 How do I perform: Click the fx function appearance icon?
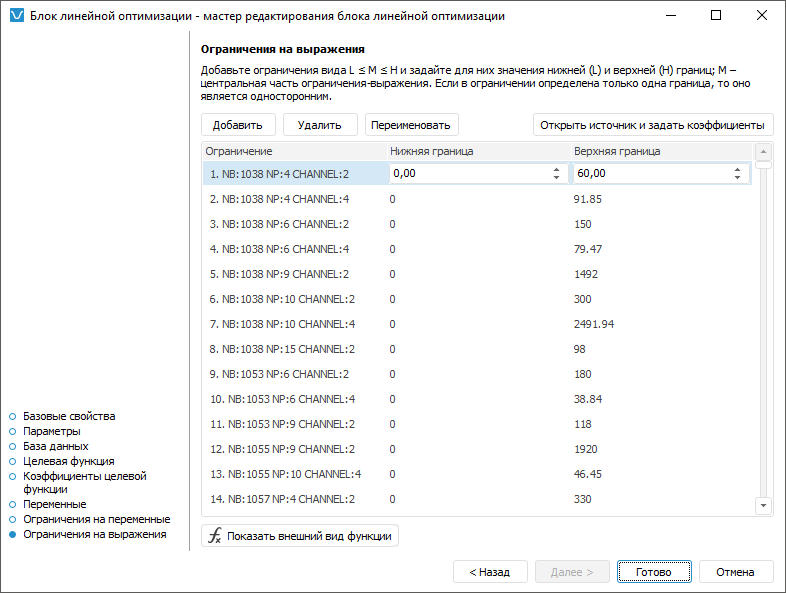point(214,536)
